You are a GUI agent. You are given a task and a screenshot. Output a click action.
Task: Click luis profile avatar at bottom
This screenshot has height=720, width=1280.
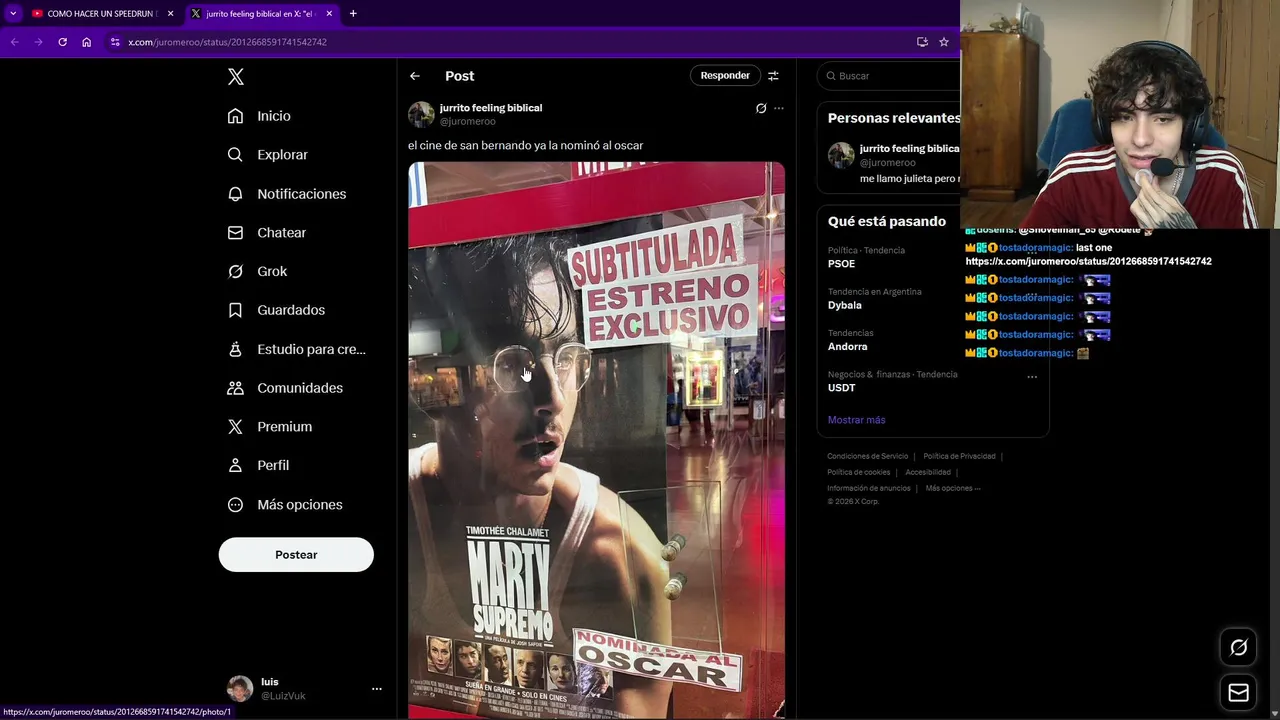240,688
